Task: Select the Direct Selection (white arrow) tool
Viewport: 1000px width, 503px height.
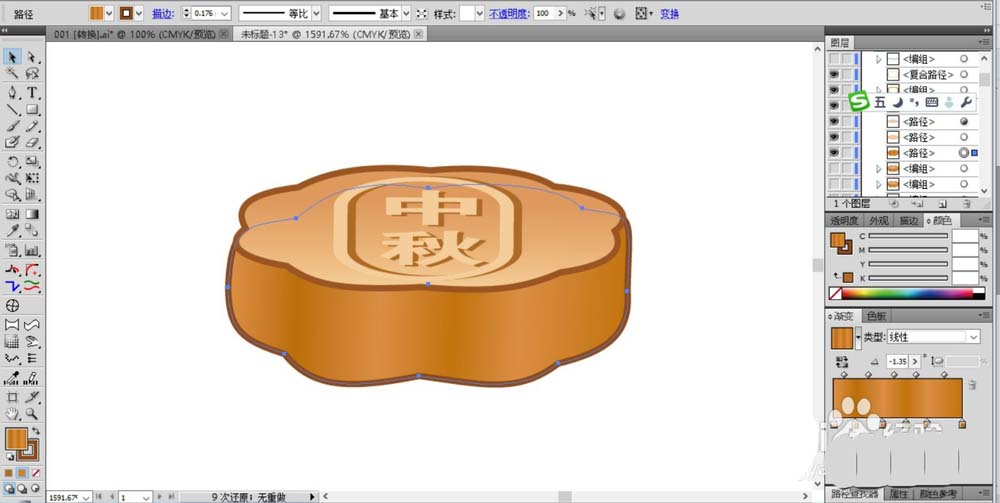Action: click(32, 57)
